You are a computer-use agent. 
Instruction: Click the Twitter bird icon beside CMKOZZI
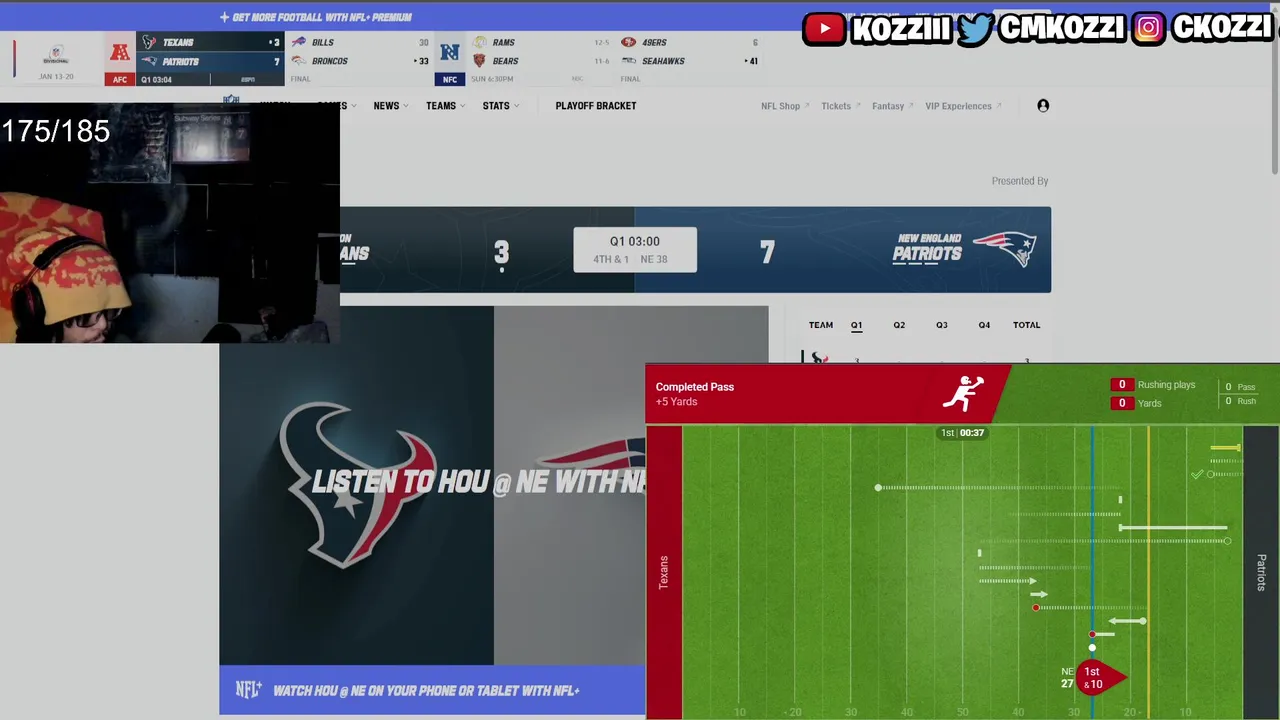point(975,29)
